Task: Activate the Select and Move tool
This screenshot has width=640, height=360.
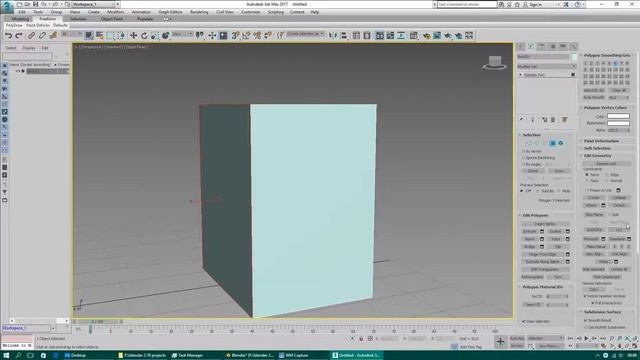Action: pos(133,36)
